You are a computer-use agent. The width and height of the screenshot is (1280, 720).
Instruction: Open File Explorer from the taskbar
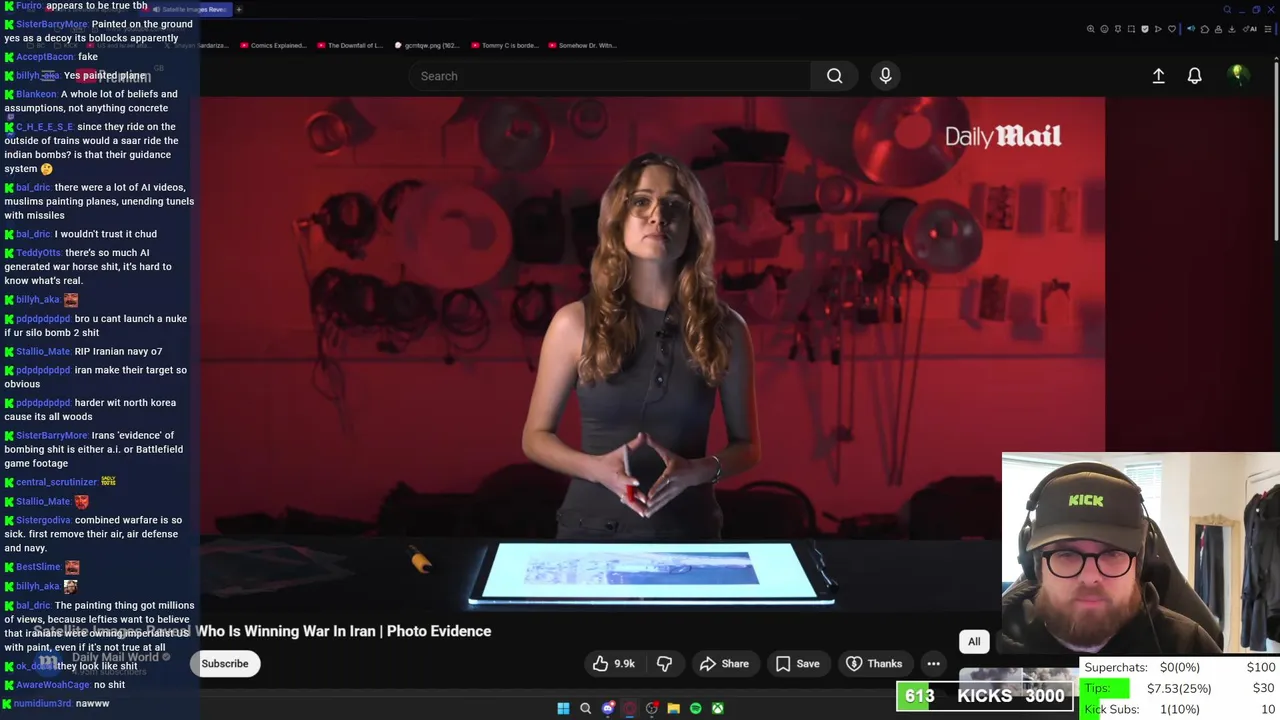coord(673,708)
